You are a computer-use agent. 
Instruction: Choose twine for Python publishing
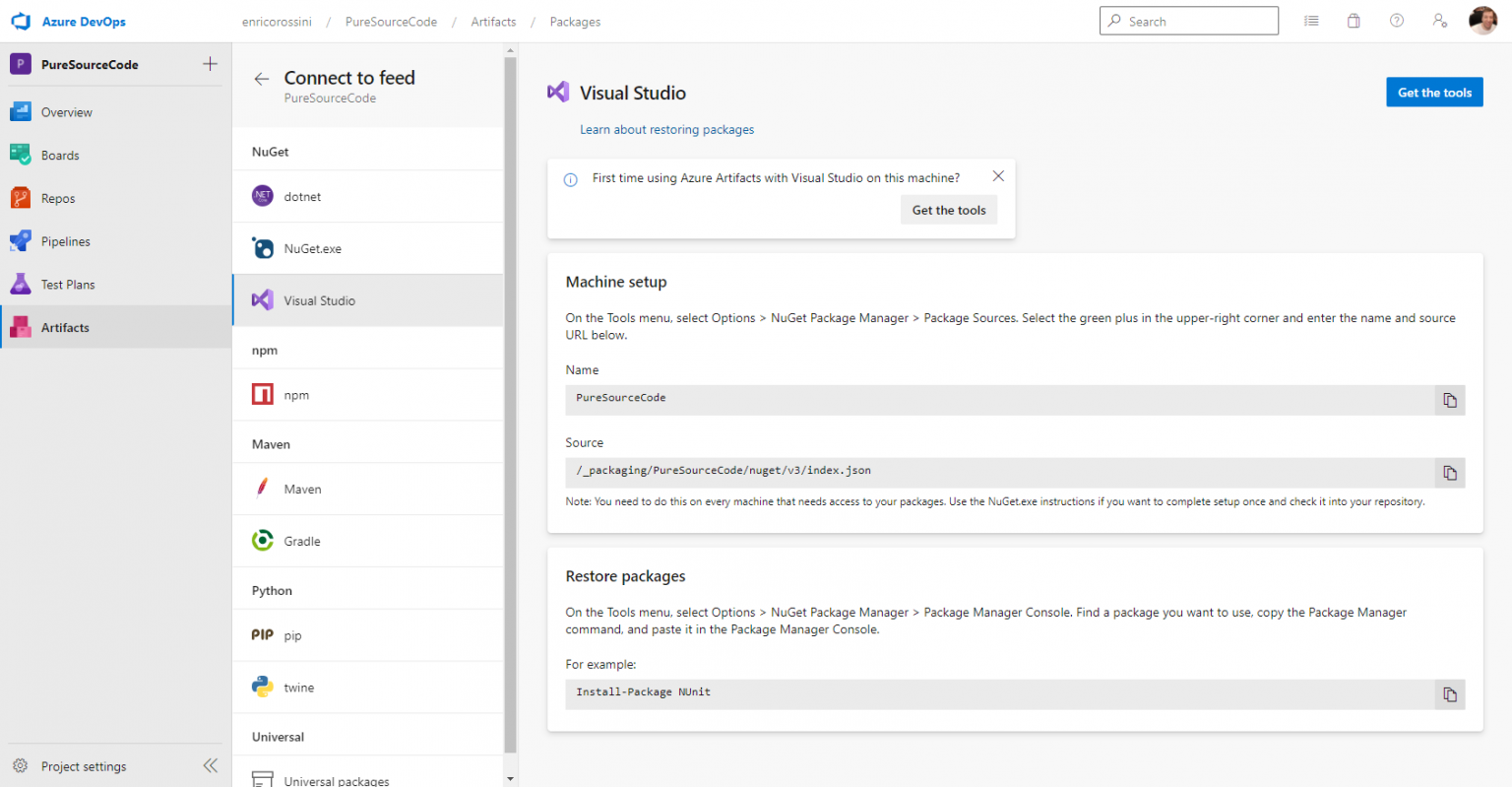[298, 687]
